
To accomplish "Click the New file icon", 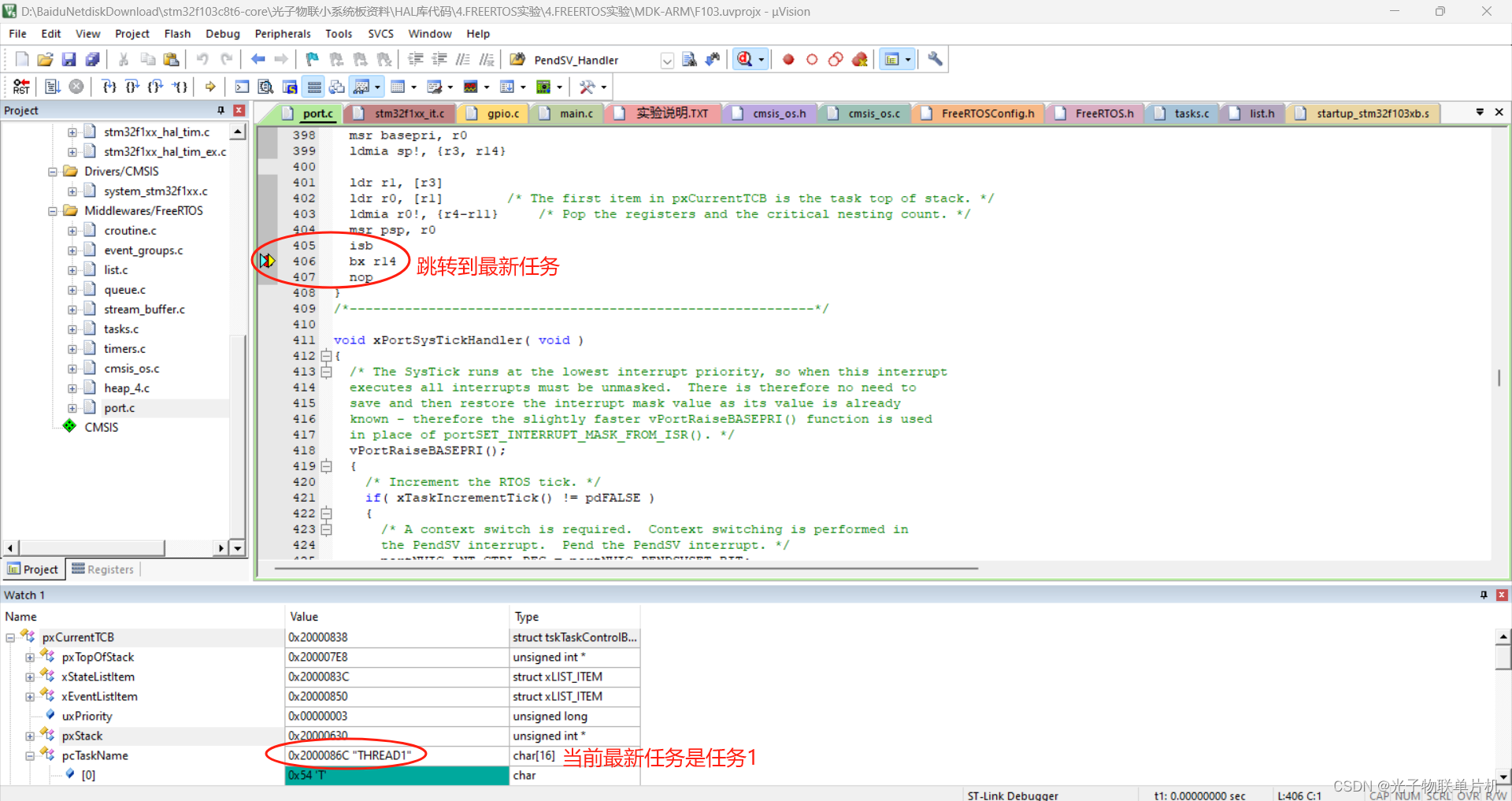I will coord(22,60).
